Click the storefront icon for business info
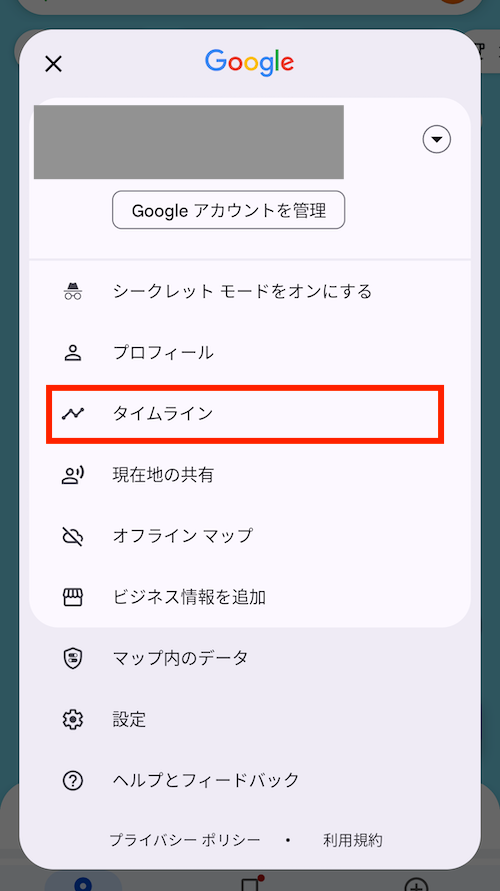500x891 pixels. [73, 597]
